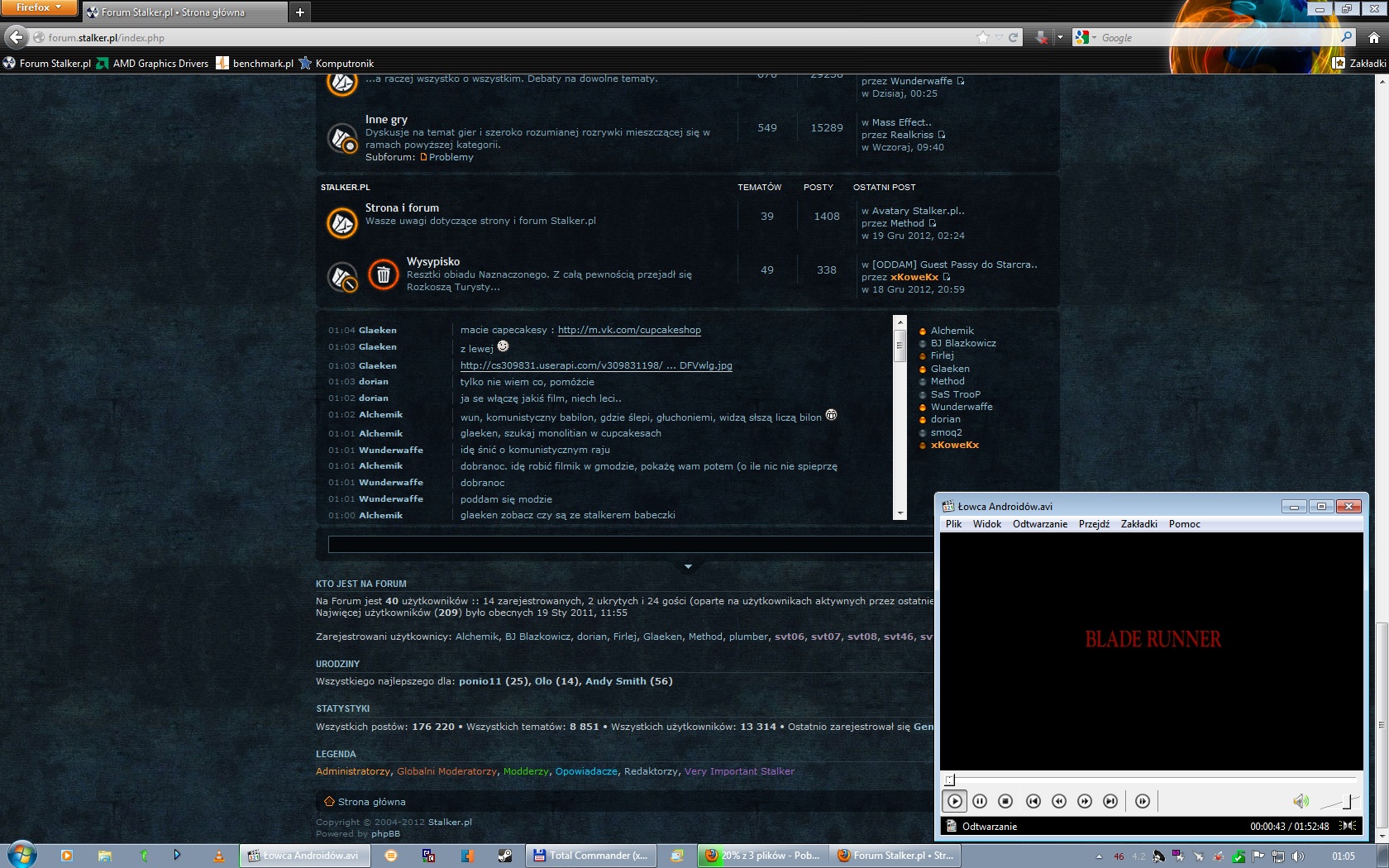
Task: Open the Zakładki menu in media player
Action: click(x=1138, y=524)
